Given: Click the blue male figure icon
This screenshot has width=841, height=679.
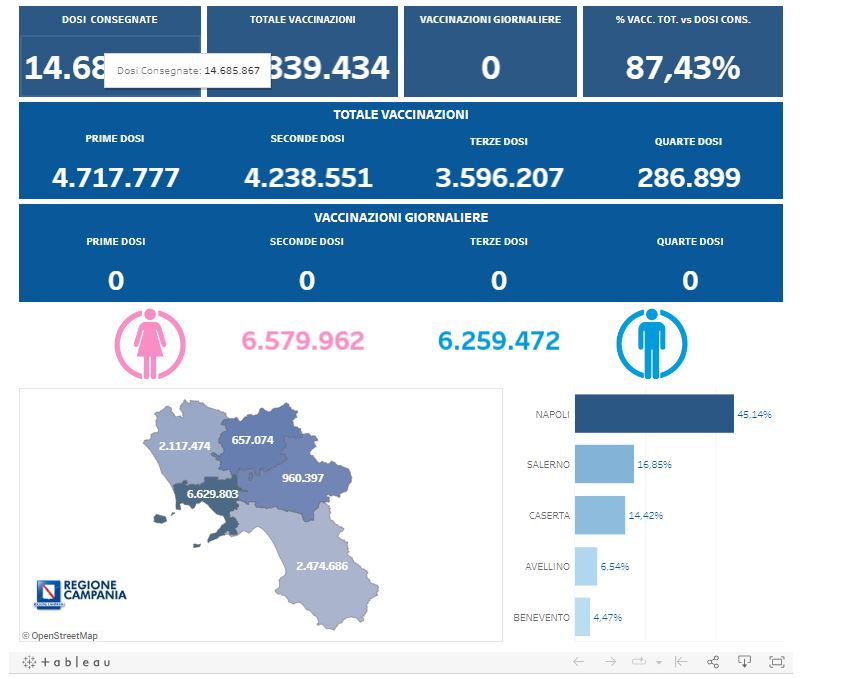Looking at the screenshot, I should [651, 344].
